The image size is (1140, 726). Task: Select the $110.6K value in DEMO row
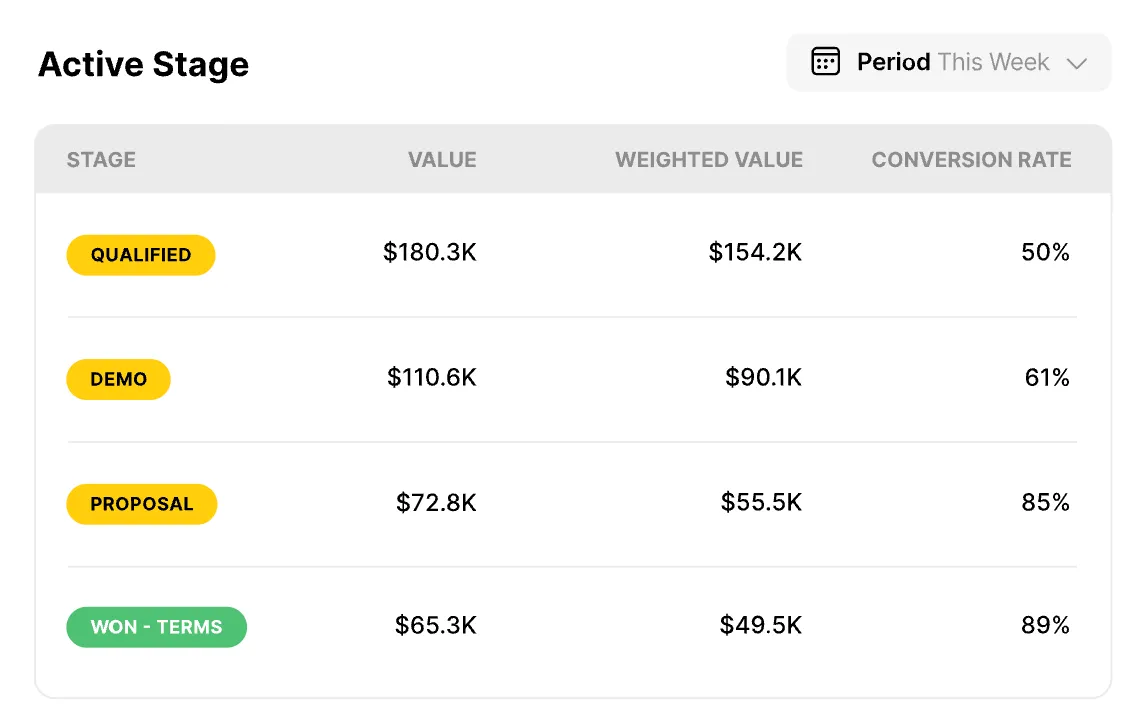(x=430, y=378)
